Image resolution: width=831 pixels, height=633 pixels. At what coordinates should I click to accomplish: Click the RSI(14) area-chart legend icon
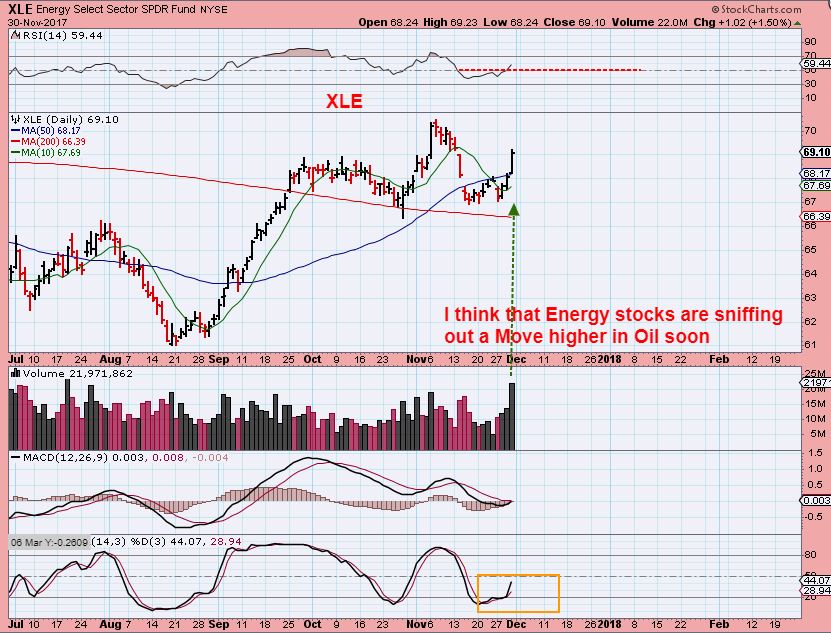pyautogui.click(x=16, y=36)
